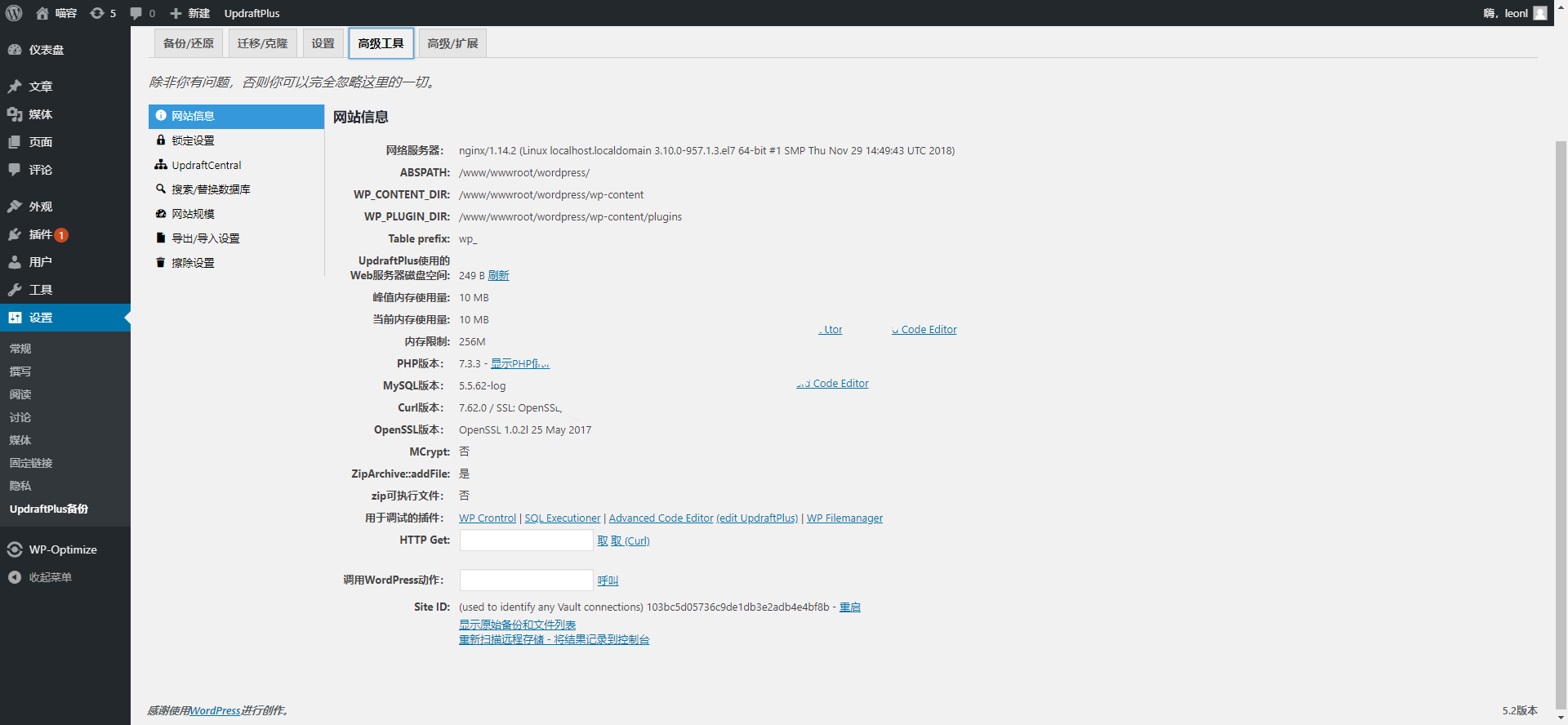Click the 呼叫 link for WordPress action

[x=608, y=580]
